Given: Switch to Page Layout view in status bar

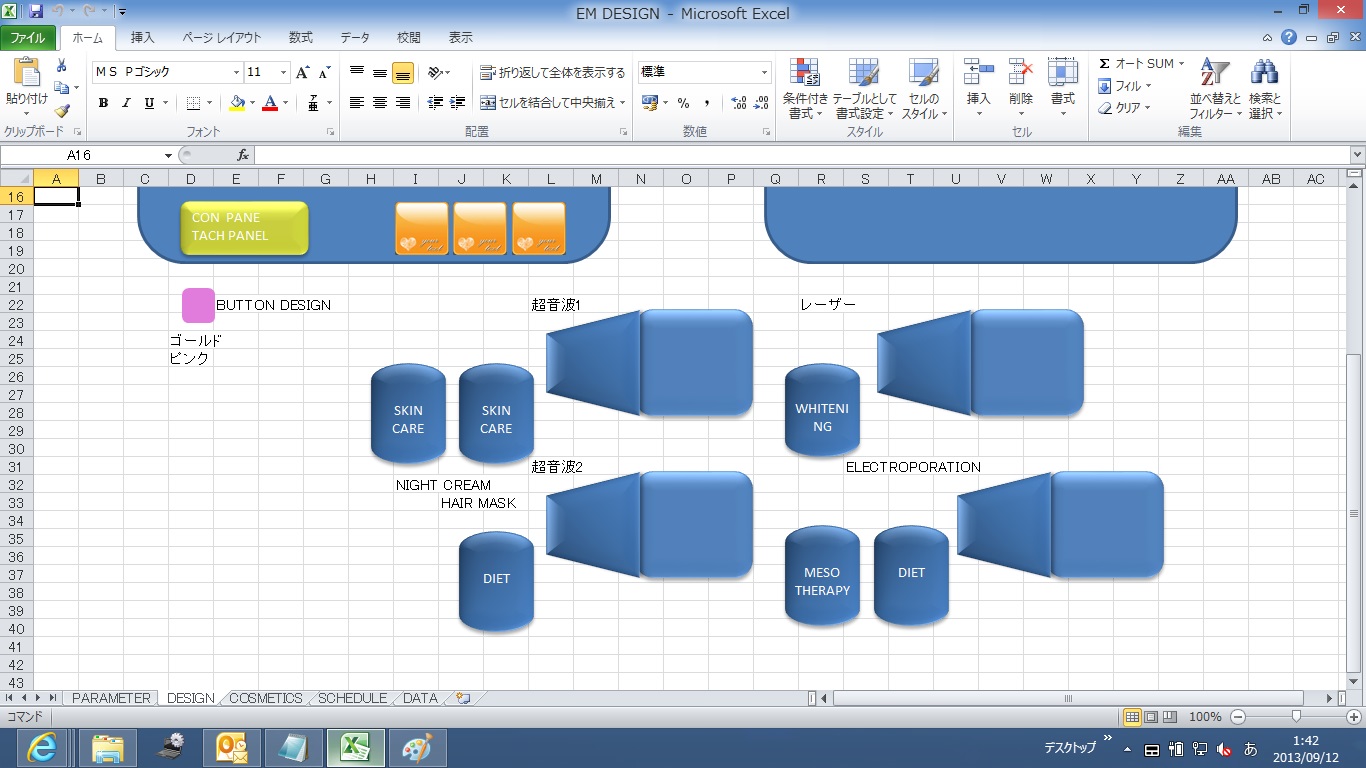Looking at the screenshot, I should tap(1151, 717).
